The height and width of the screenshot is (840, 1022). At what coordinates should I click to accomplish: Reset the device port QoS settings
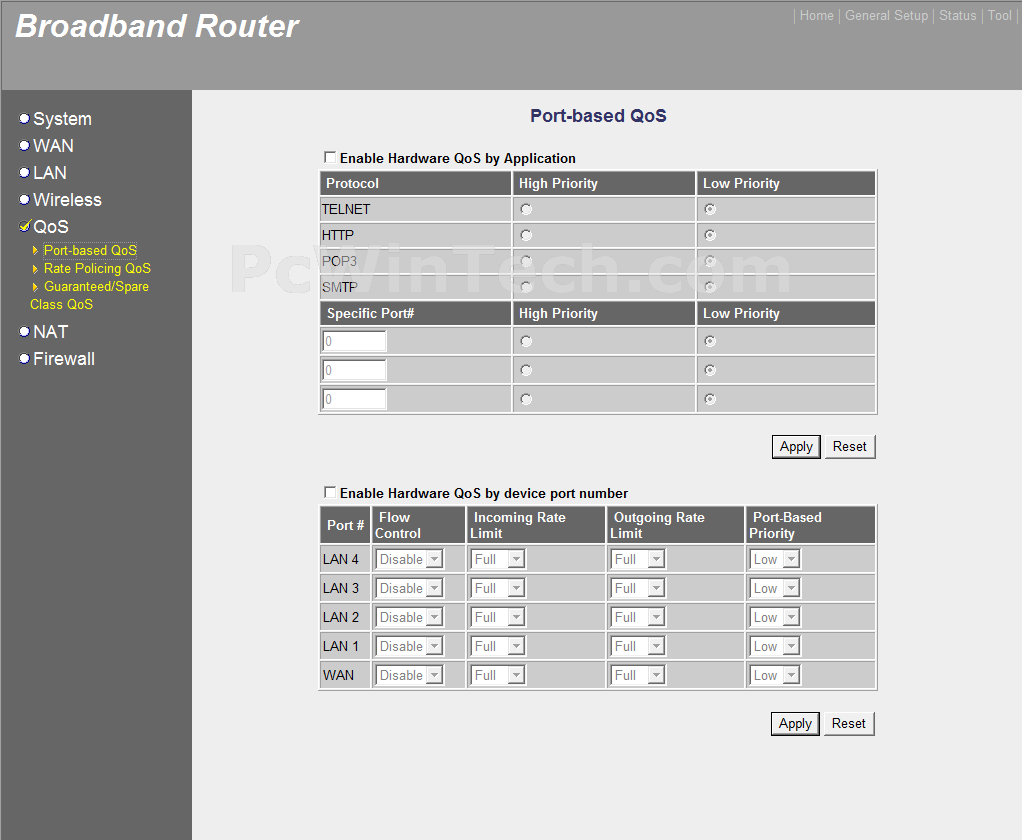(849, 723)
